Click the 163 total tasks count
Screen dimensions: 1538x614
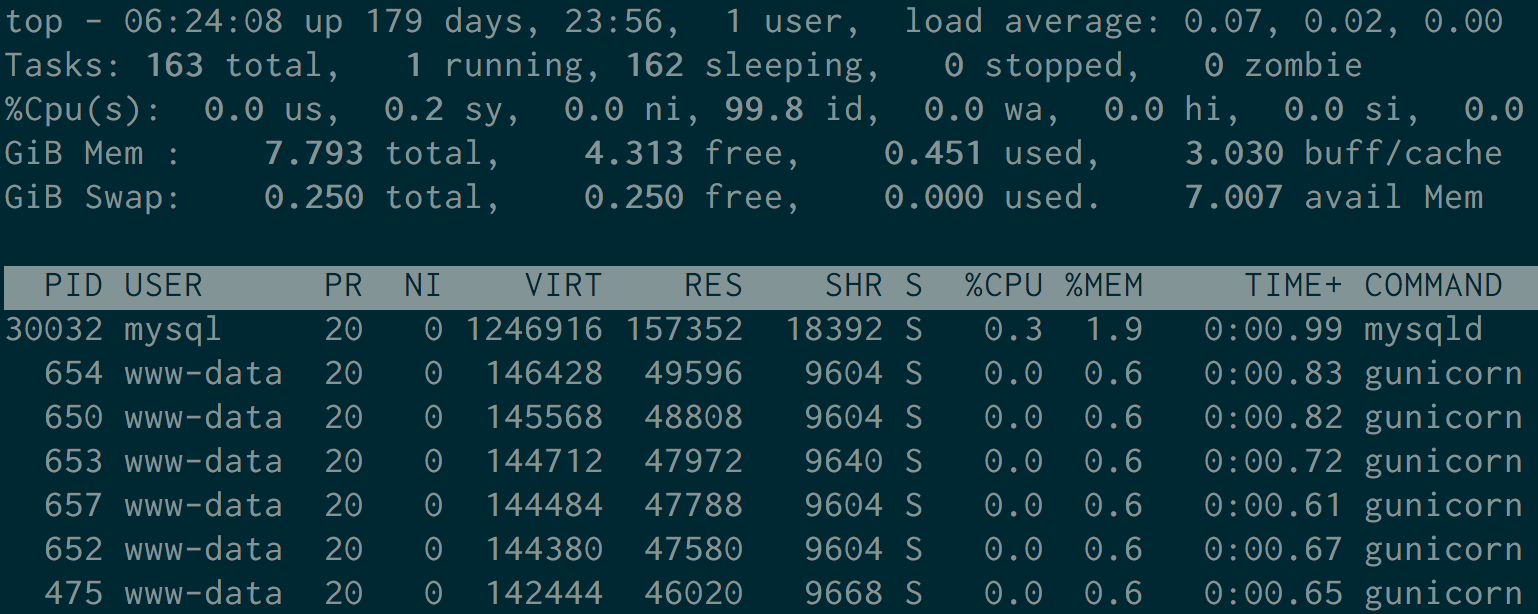(x=174, y=66)
